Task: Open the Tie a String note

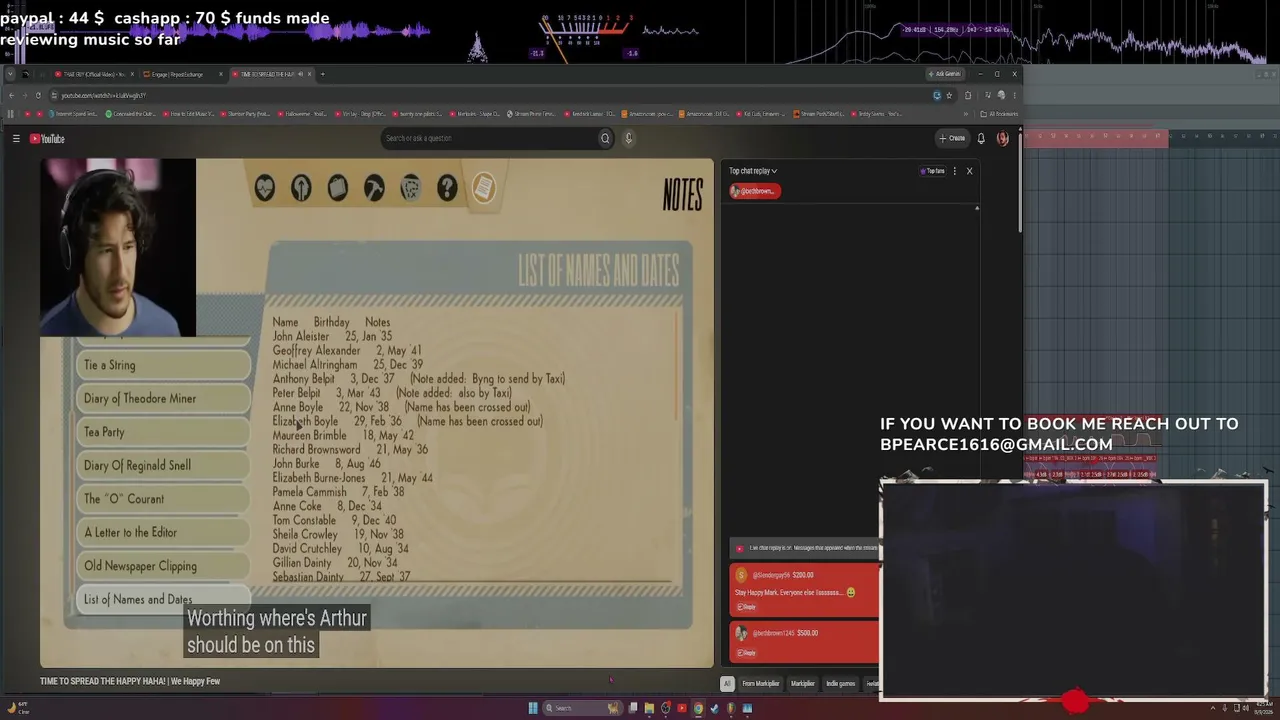Action: [x=163, y=365]
